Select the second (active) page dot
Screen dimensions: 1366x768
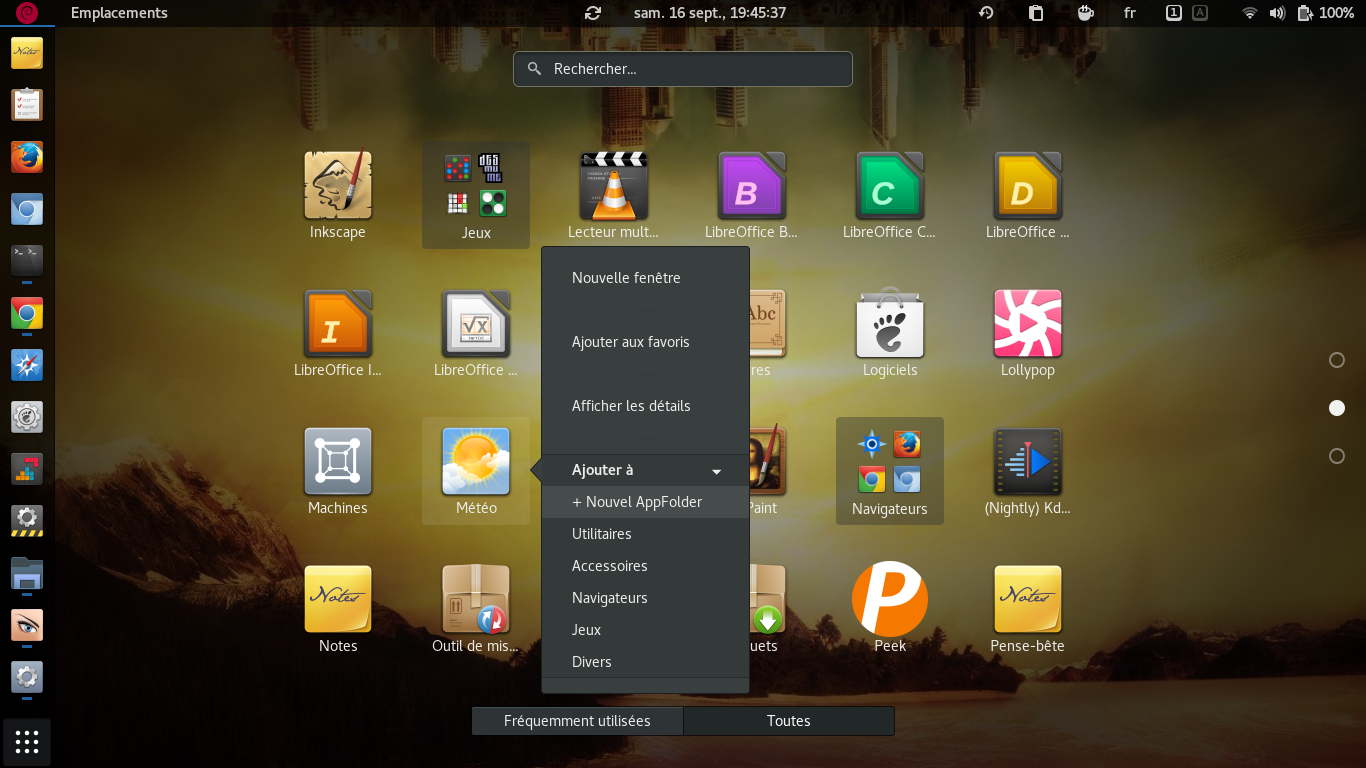tap(1337, 408)
